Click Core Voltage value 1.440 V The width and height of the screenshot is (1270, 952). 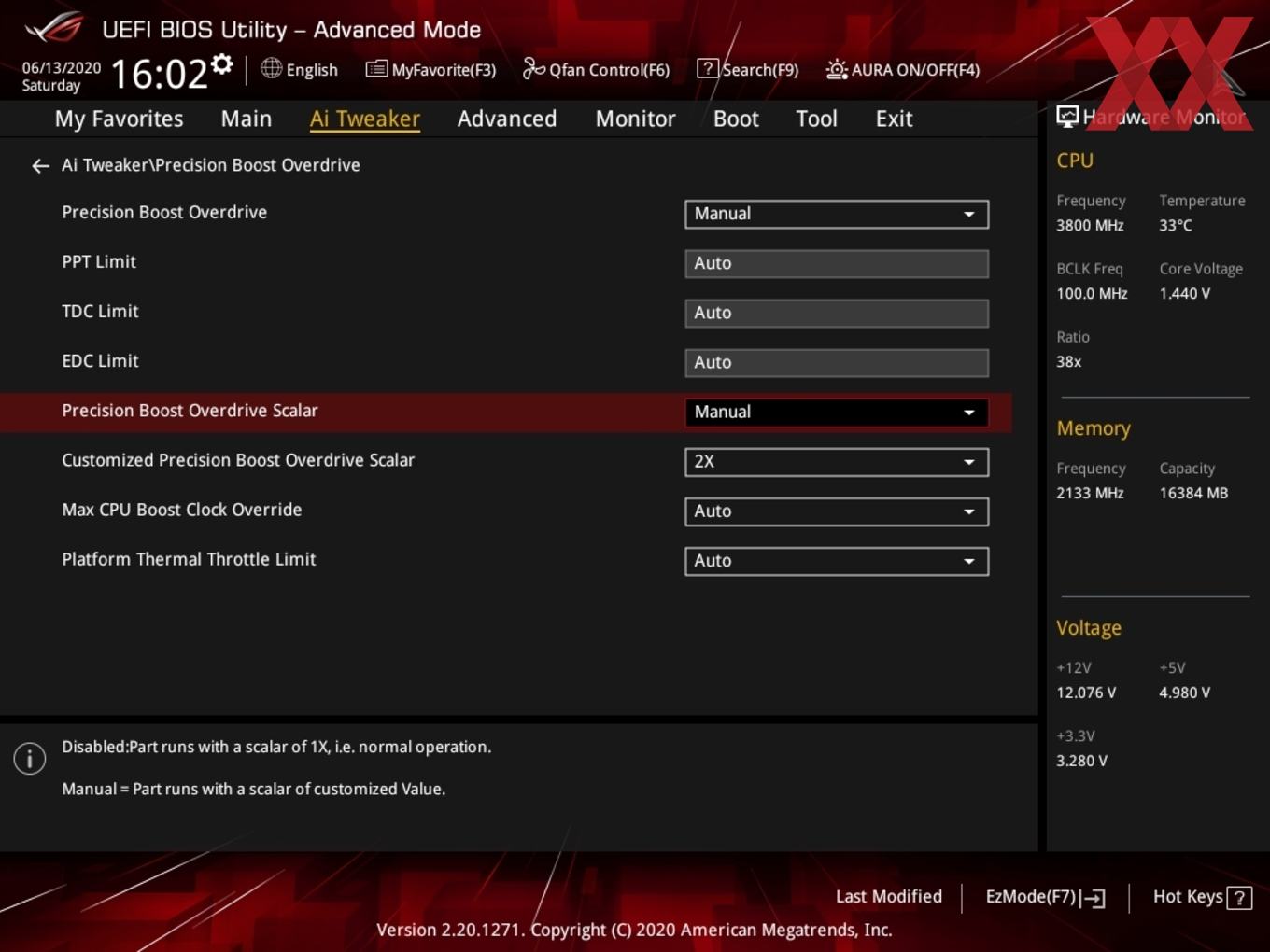coord(1185,294)
